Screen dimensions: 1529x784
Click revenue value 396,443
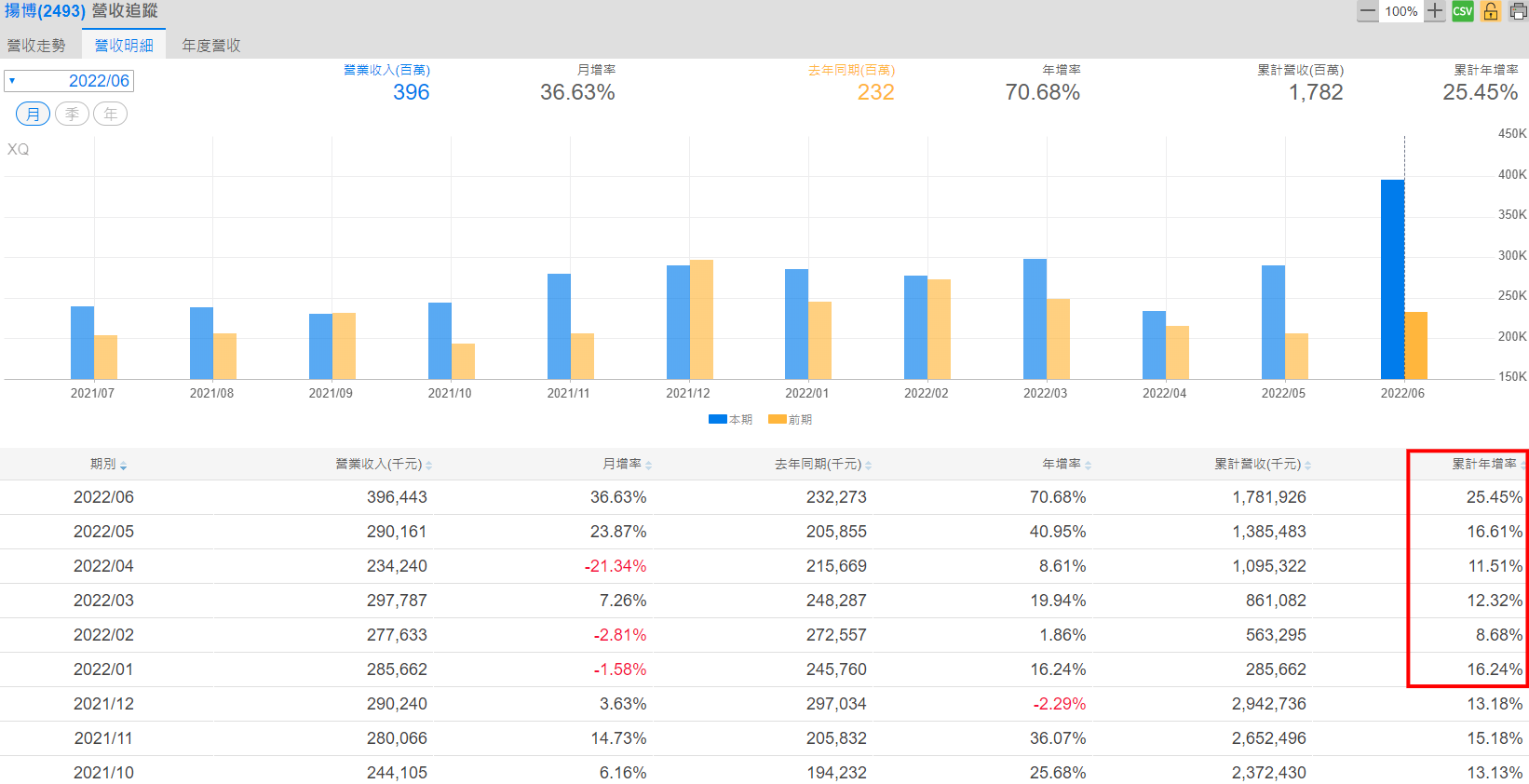(x=397, y=497)
